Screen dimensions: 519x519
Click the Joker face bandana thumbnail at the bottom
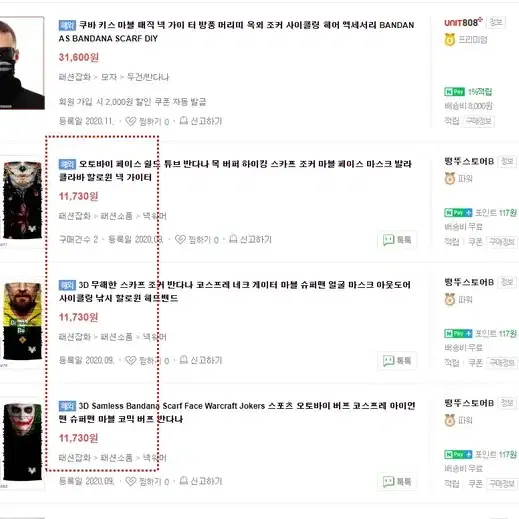[x=23, y=442]
